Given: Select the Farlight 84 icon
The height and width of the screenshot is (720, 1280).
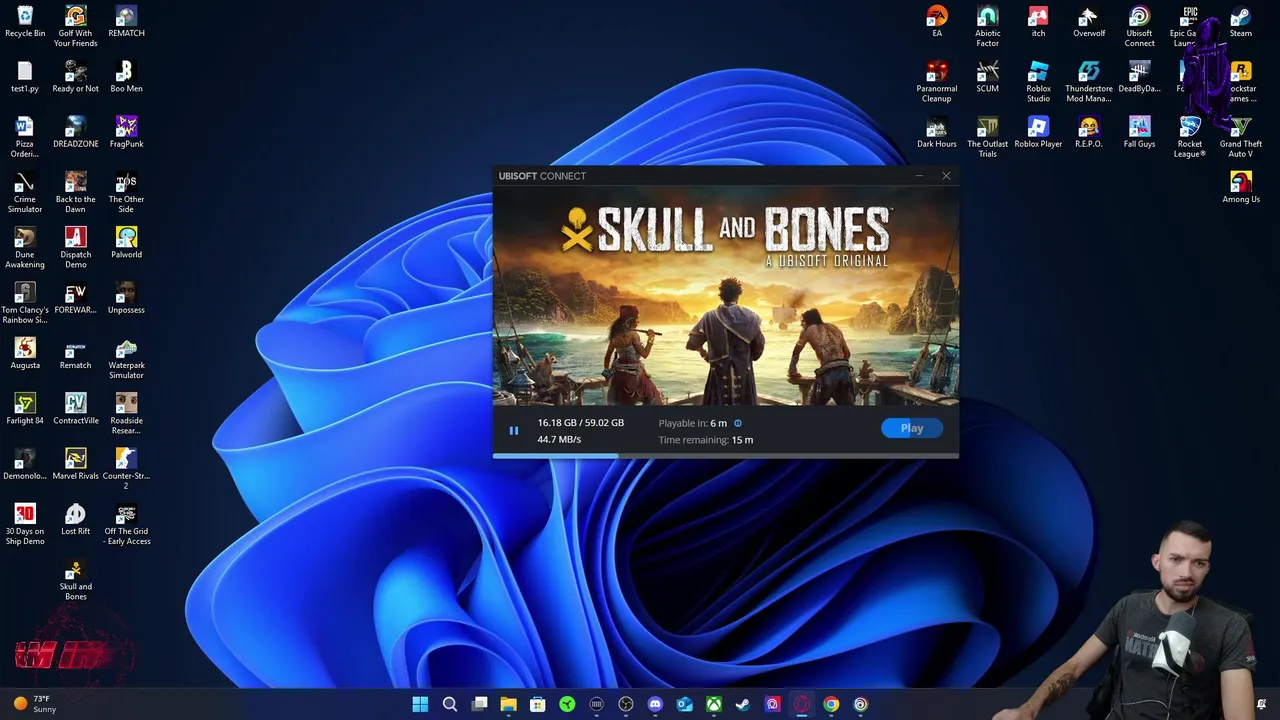Looking at the screenshot, I should click(25, 409).
